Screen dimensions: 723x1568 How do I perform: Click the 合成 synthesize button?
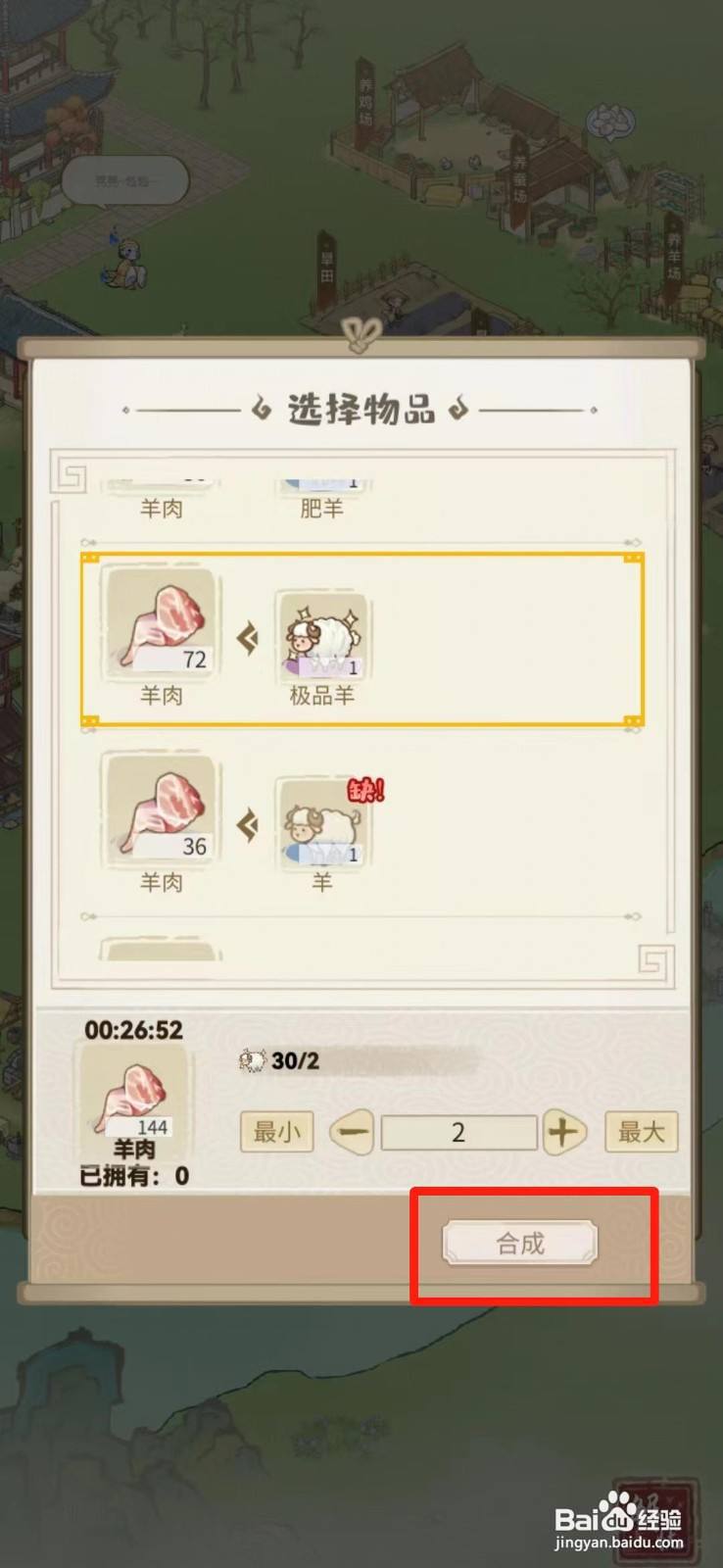[x=519, y=1243]
